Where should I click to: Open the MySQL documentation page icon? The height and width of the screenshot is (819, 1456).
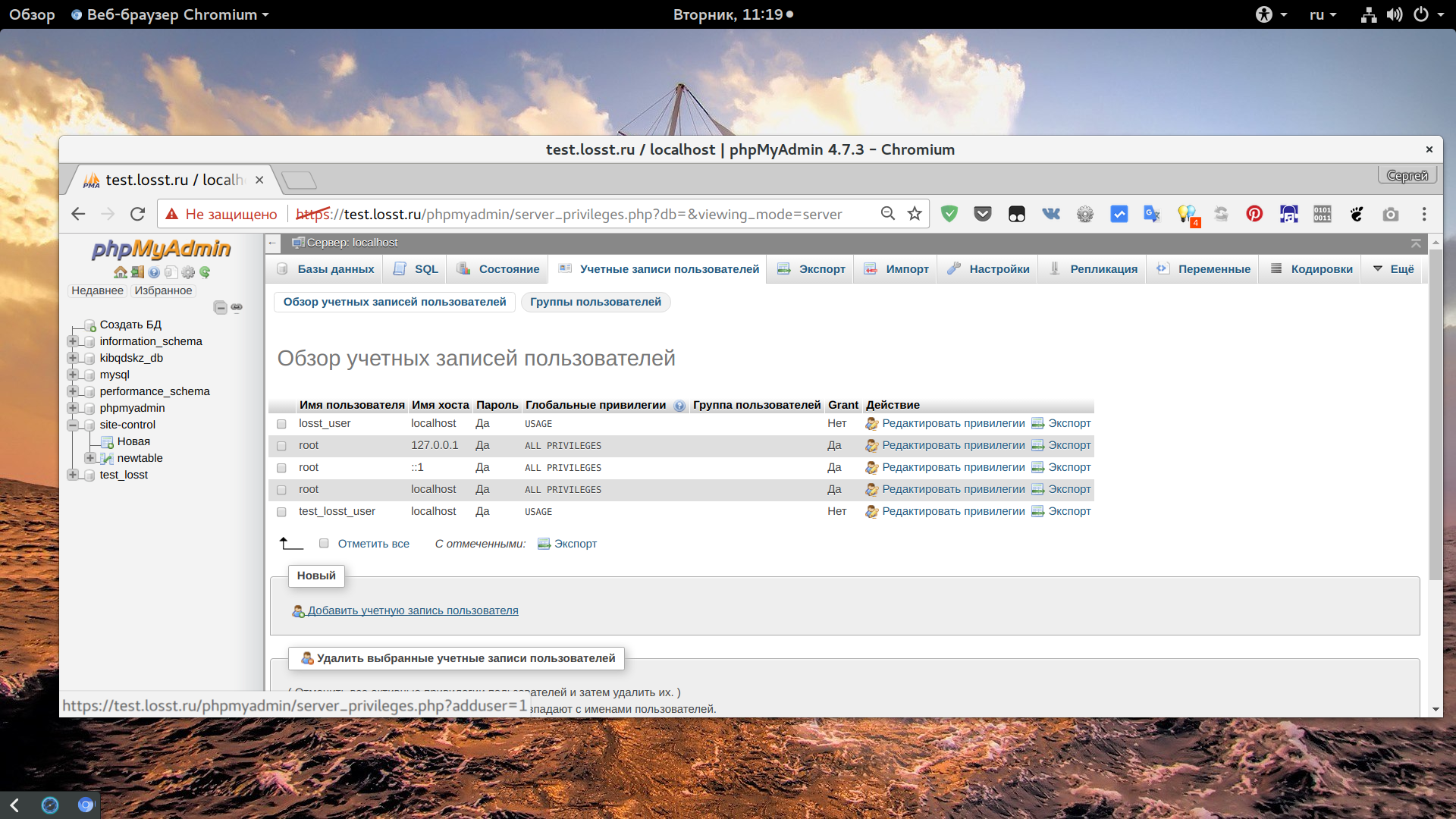click(x=171, y=272)
